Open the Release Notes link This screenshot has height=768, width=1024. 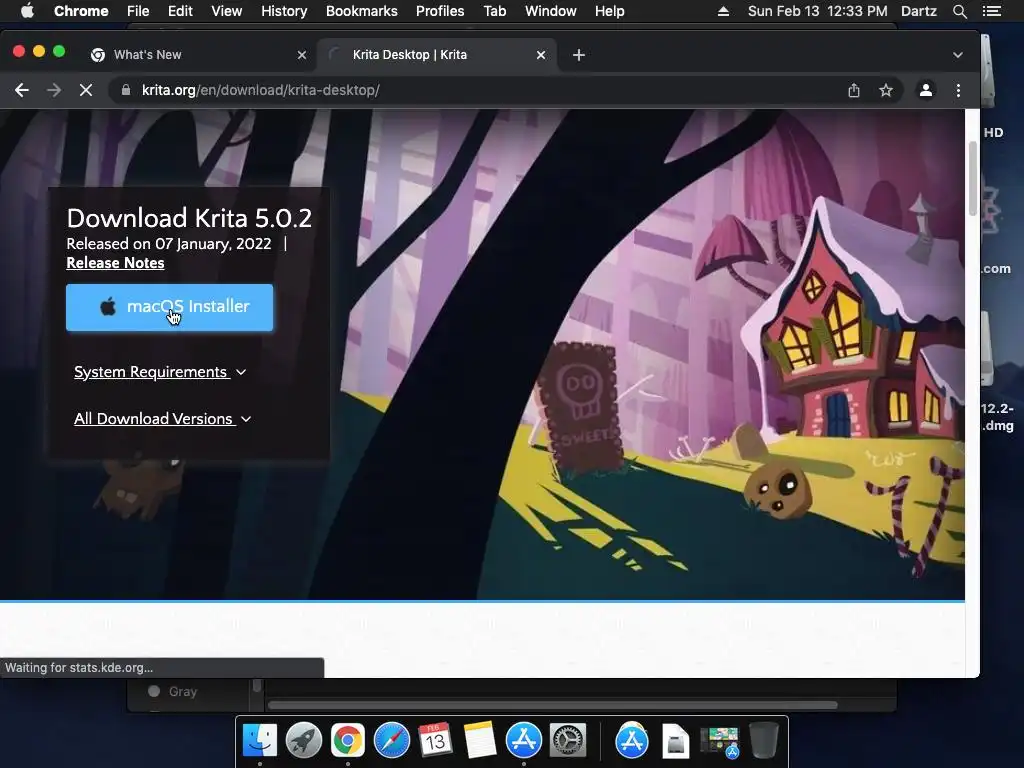tap(115, 263)
